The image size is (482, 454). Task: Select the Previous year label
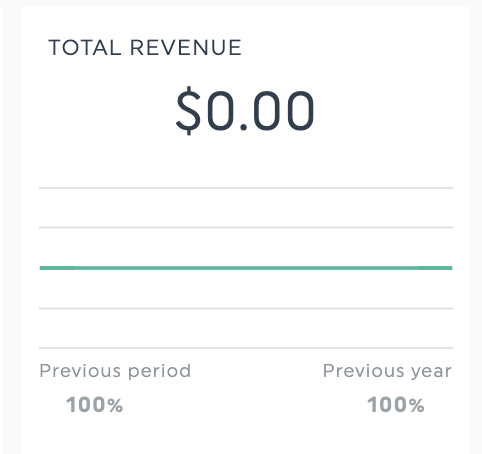click(x=387, y=371)
